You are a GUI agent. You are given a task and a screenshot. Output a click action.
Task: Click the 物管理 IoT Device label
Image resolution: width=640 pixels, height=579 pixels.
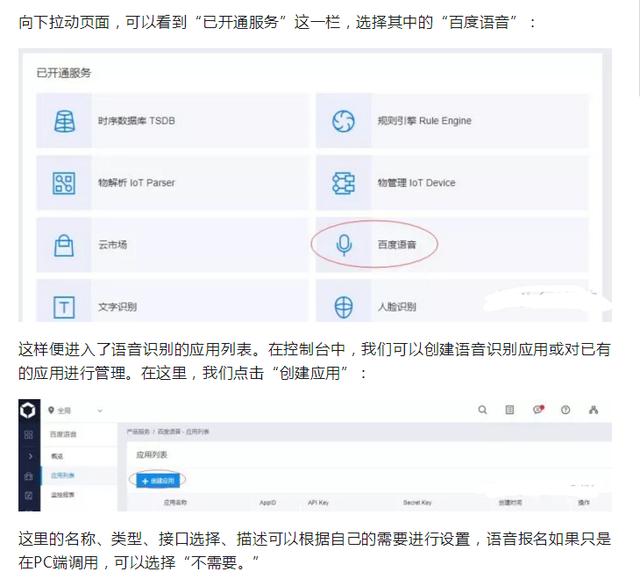(x=416, y=182)
